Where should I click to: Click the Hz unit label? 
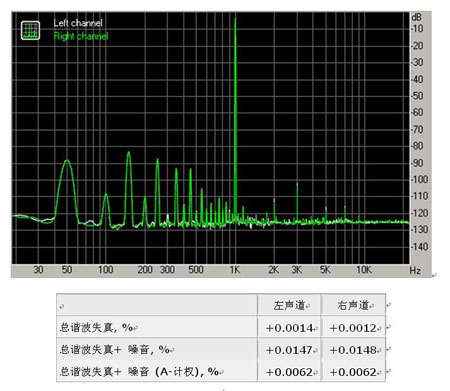coord(415,270)
